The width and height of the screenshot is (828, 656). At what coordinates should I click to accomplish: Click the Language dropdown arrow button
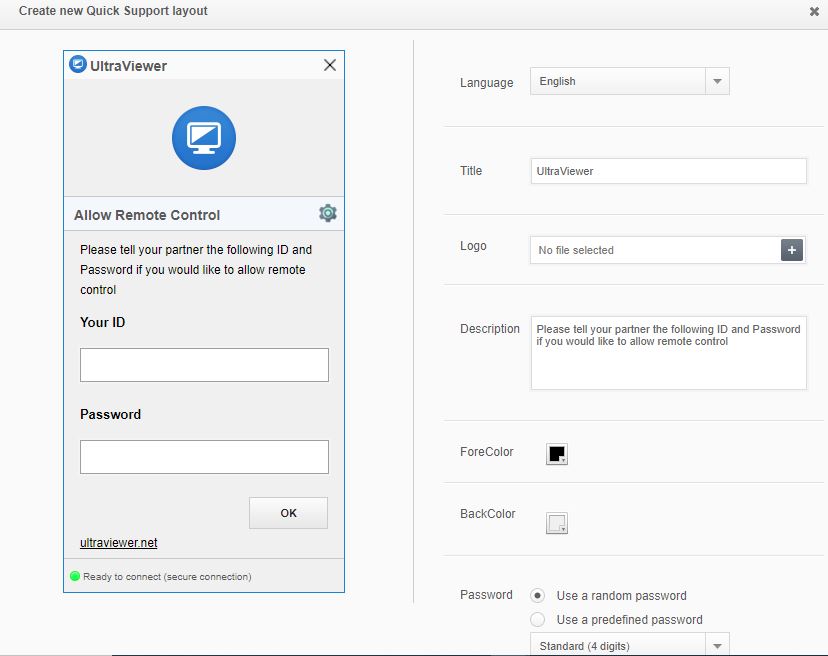pyautogui.click(x=717, y=82)
